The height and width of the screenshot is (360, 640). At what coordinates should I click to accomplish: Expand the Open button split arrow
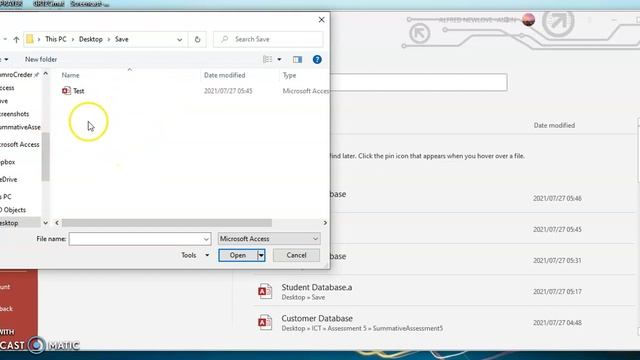click(261, 256)
